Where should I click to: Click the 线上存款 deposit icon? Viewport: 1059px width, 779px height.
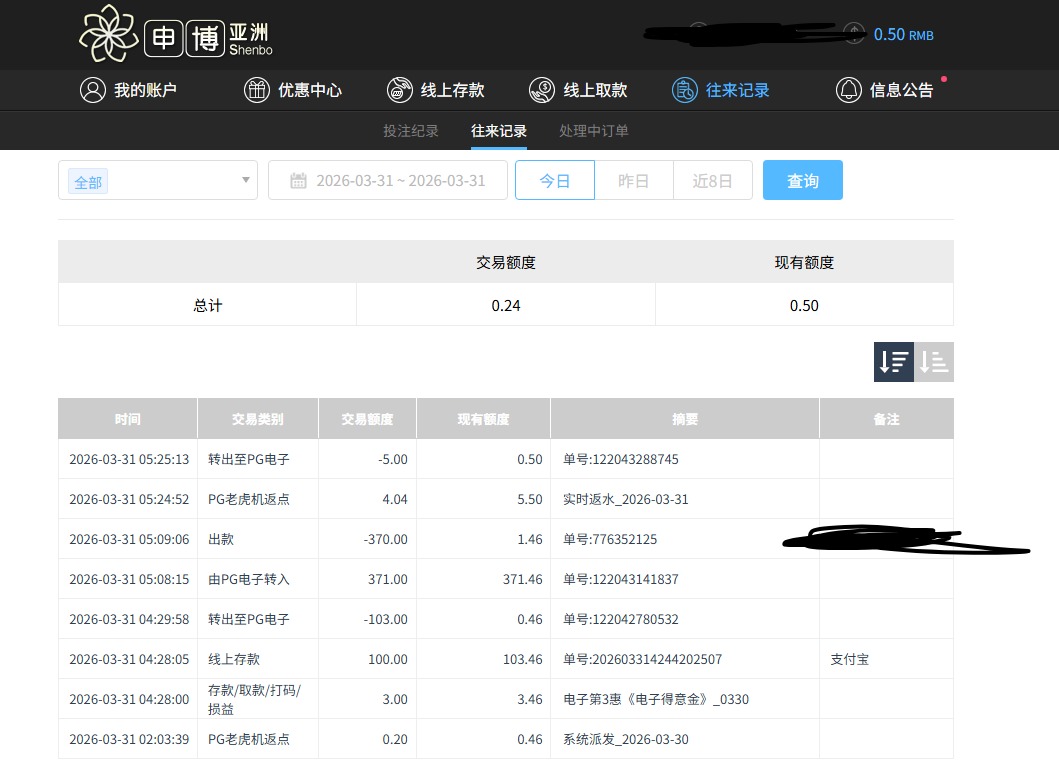pos(400,90)
